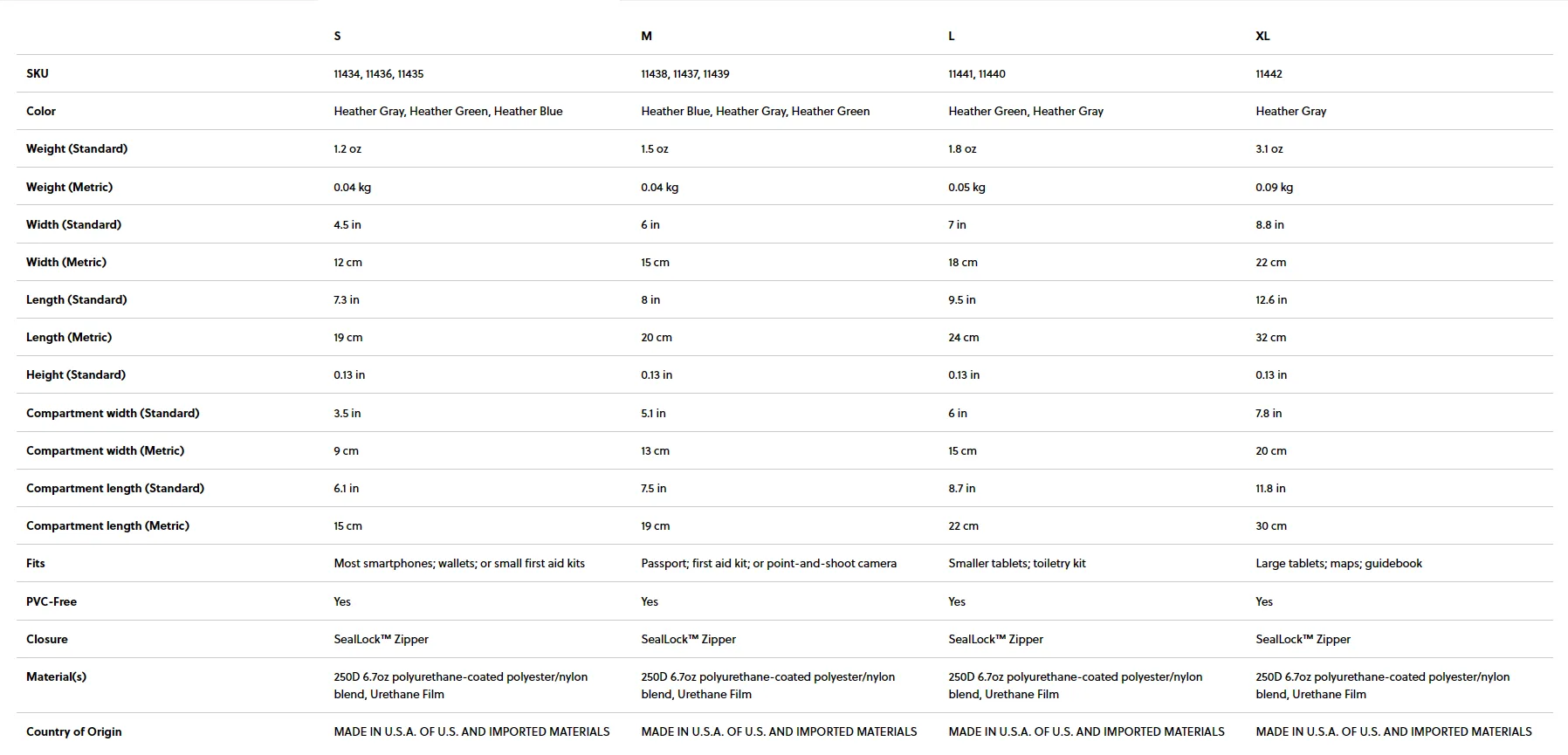Image resolution: width=1568 pixels, height=755 pixels.
Task: Click 'Large tablets; maps; guidebook' text
Action: tap(1338, 563)
